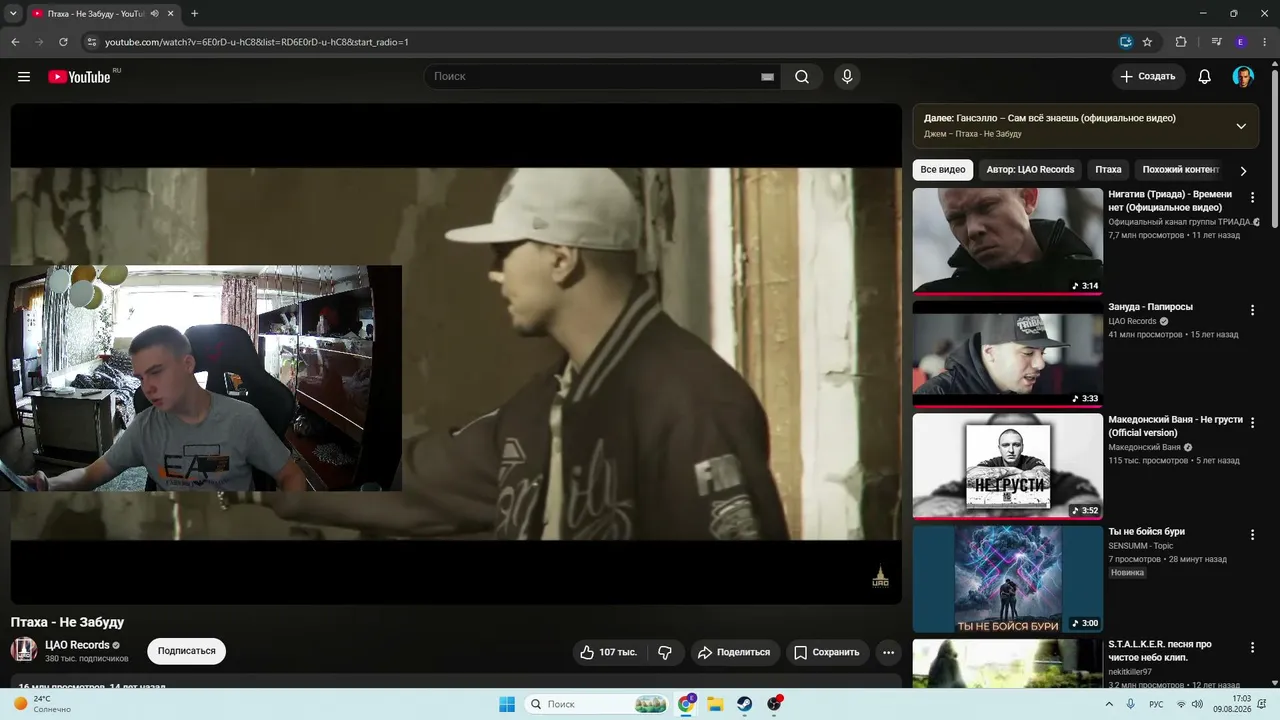Open YouTube notifications bell
Image resolution: width=1280 pixels, height=720 pixels.
click(1205, 77)
